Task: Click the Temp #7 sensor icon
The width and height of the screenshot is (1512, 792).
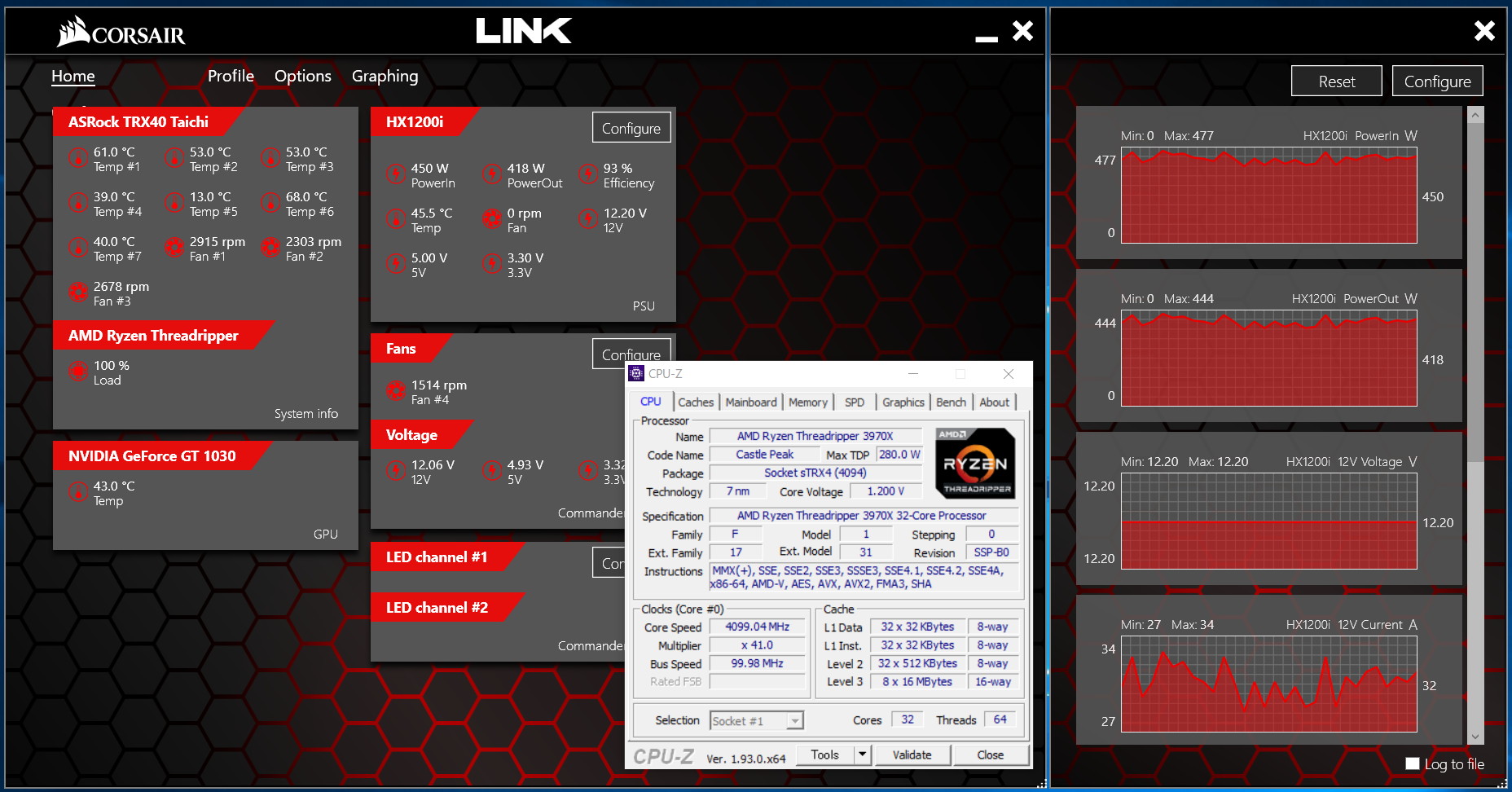Action: [78, 248]
